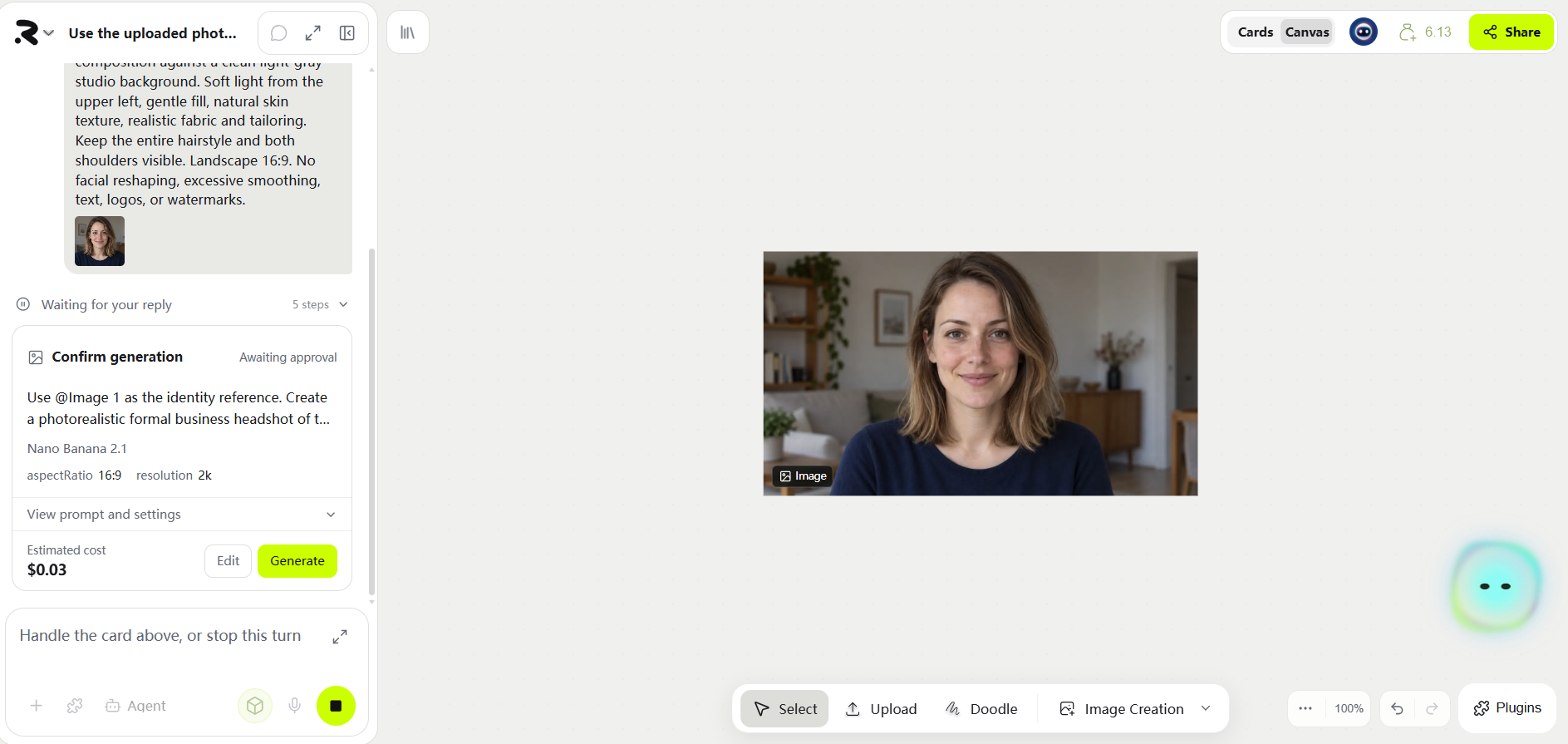Activate the Doodle tool
Image resolution: width=1568 pixels, height=744 pixels.
pyautogui.click(x=981, y=709)
